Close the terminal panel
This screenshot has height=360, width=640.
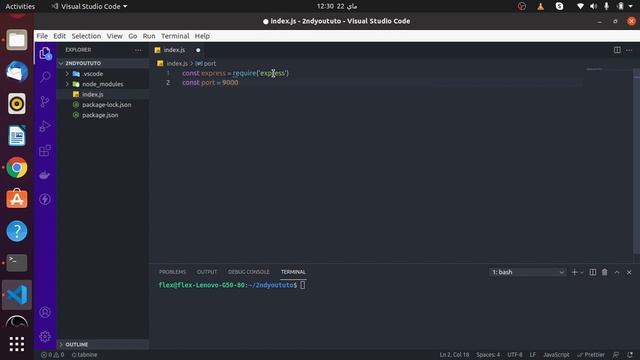point(629,272)
